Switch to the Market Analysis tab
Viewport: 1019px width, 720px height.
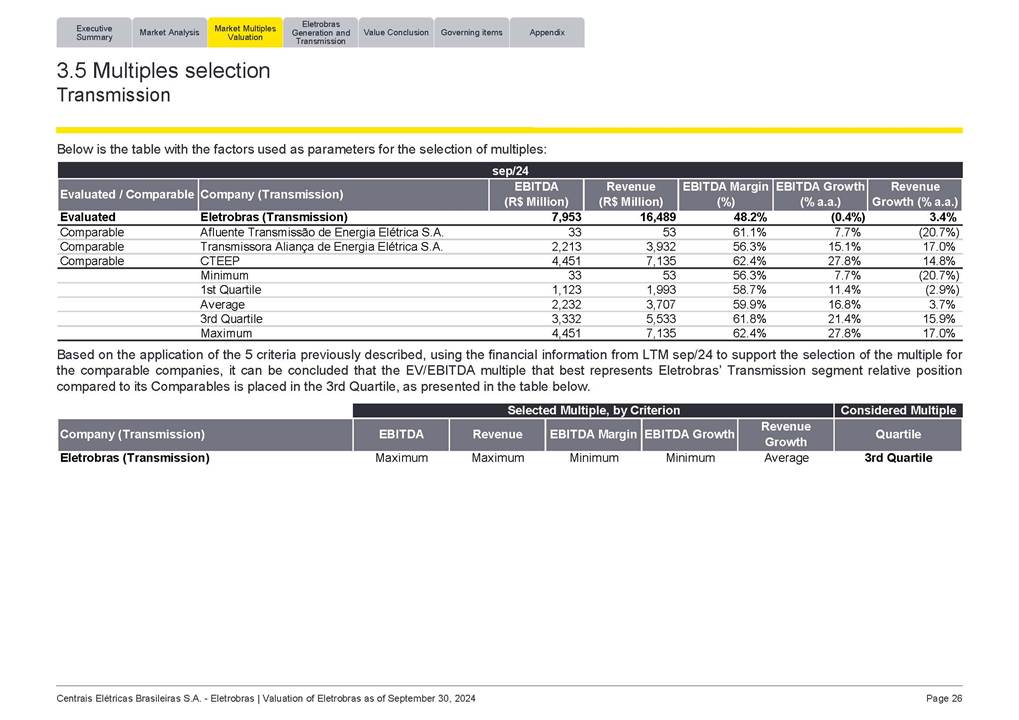click(x=169, y=32)
